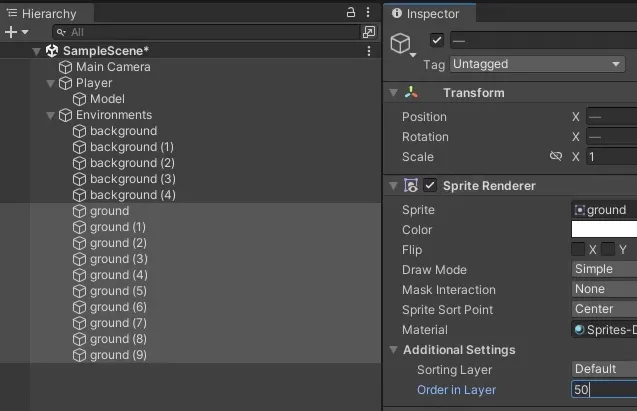The width and height of the screenshot is (637, 411).
Task: Click the Sprite field showing ground
Action: click(604, 210)
